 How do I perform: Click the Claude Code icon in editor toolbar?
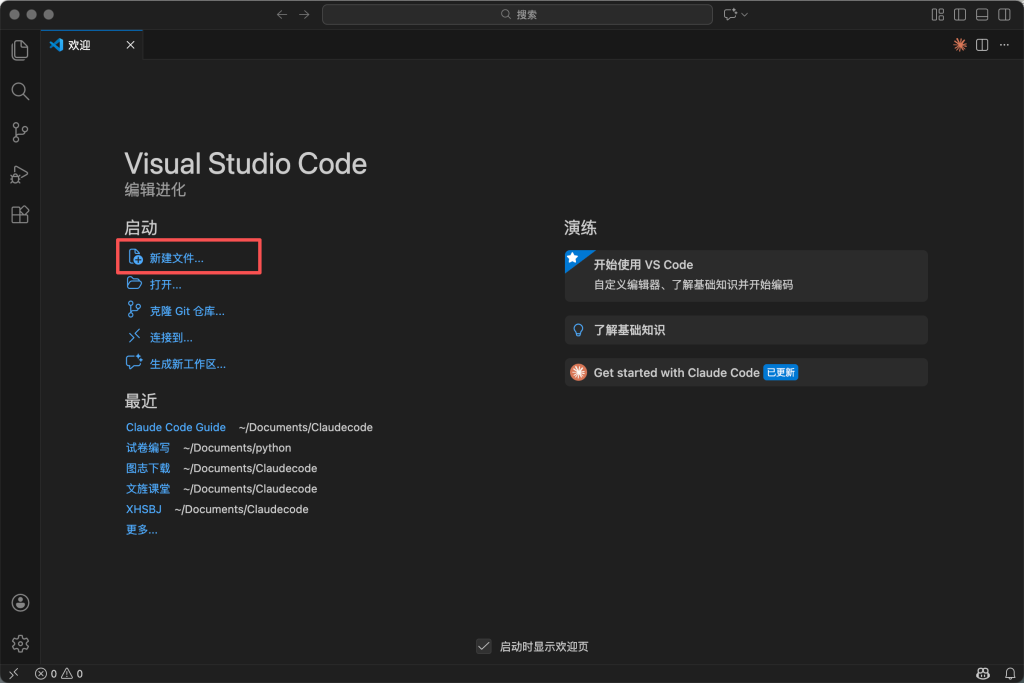click(x=960, y=45)
